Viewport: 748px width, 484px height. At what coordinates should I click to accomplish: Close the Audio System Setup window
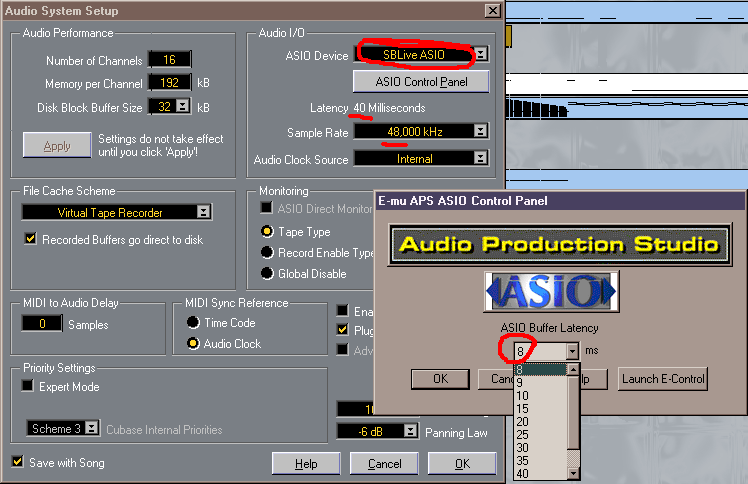pos(492,10)
